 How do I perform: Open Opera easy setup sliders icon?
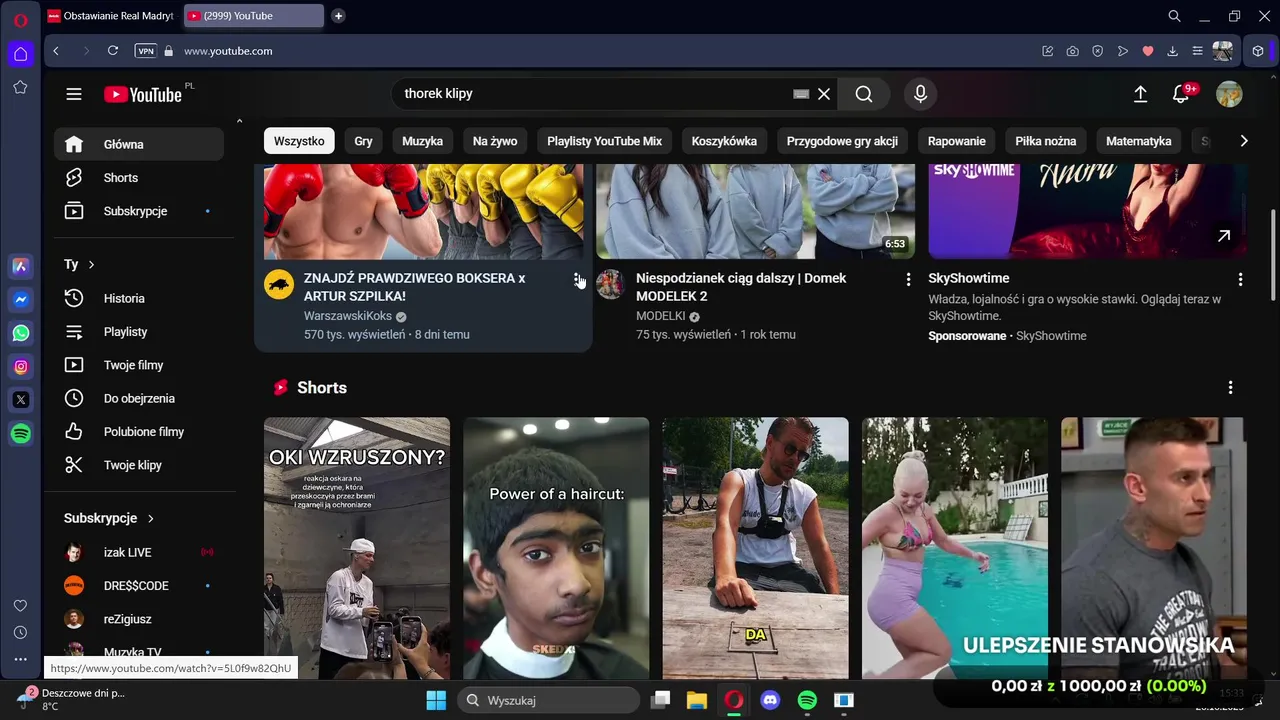coord(1197,51)
